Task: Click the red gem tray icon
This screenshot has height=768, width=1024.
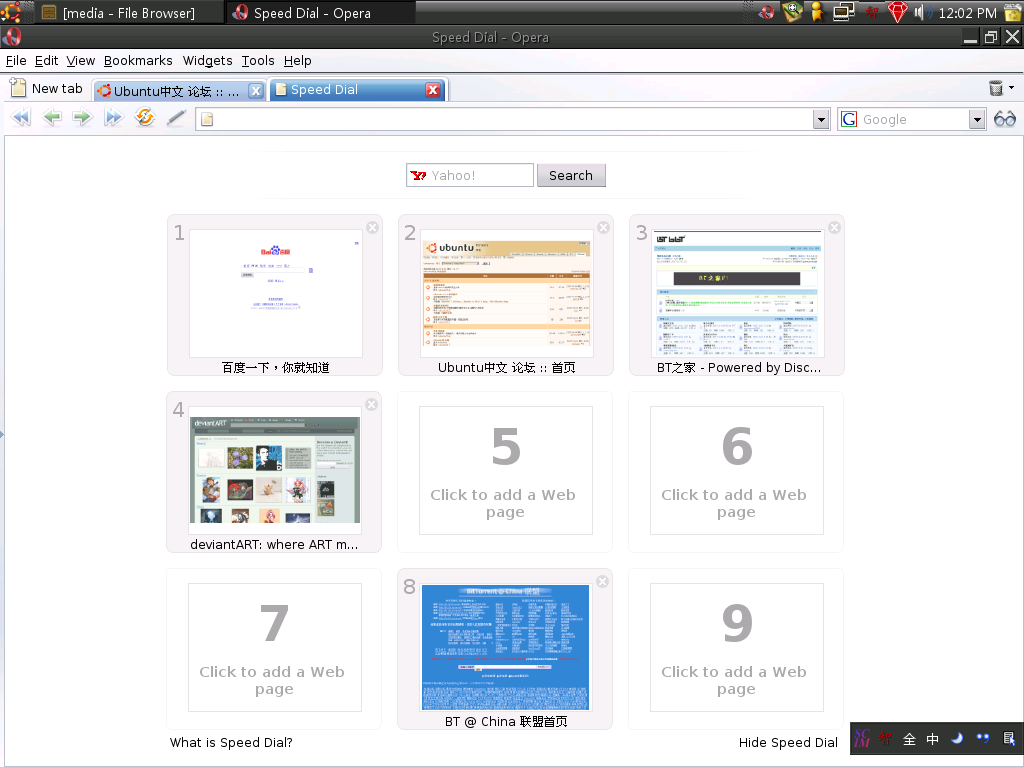Action: tap(897, 12)
